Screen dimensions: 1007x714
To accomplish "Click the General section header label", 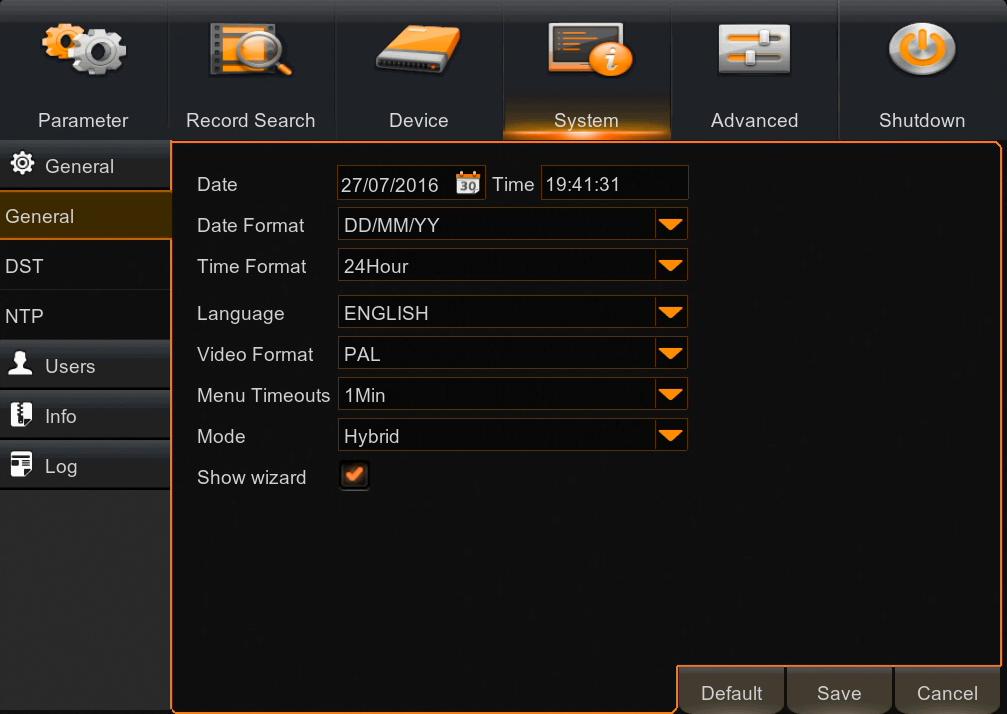I will [x=79, y=166].
